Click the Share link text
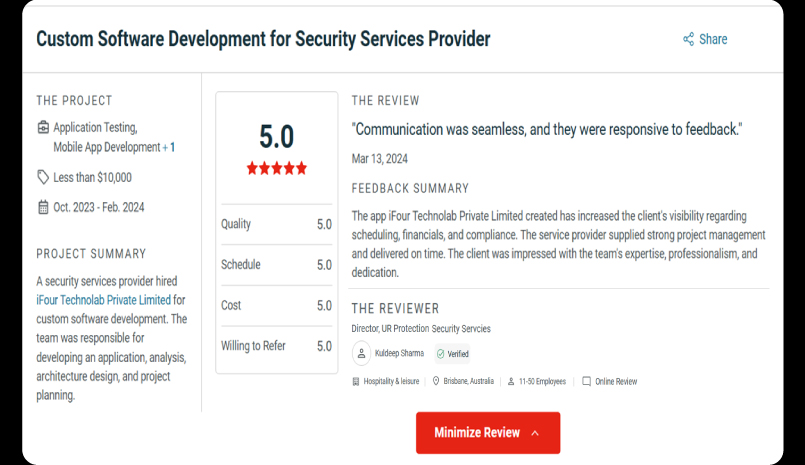This screenshot has height=465, width=805. pos(713,39)
